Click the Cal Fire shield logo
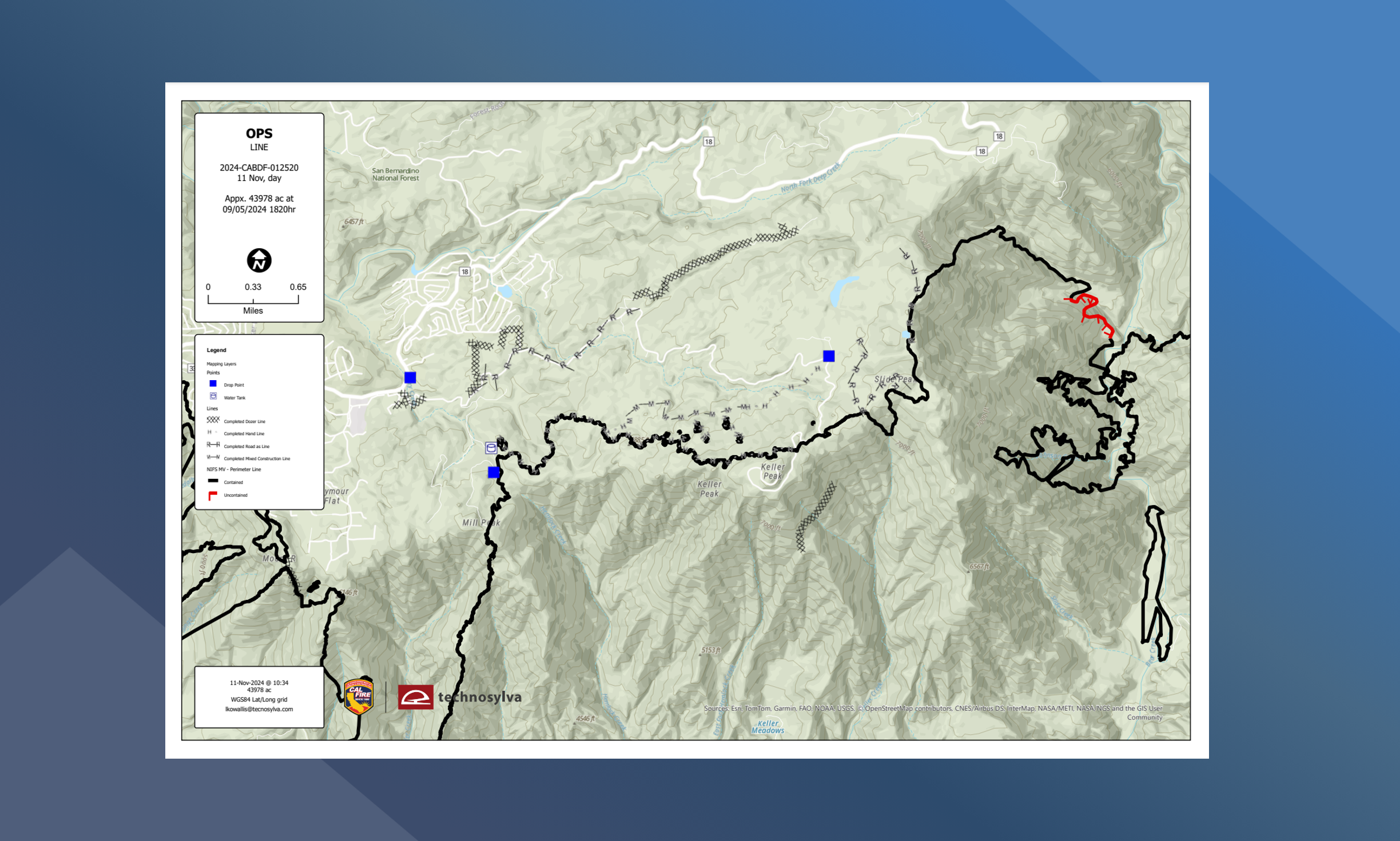Viewport: 1400px width, 841px height. (x=359, y=697)
